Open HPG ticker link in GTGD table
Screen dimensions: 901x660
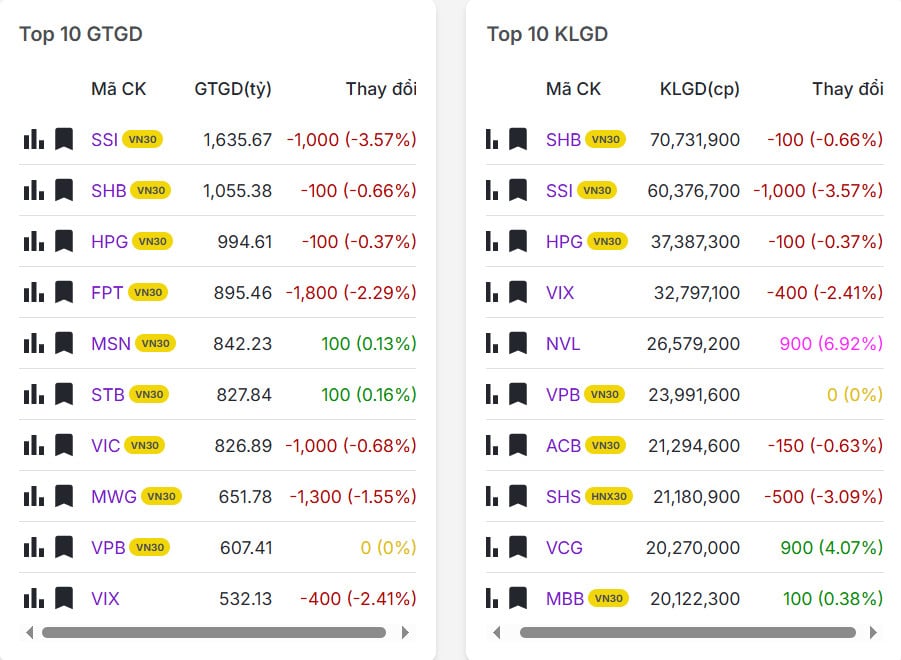coord(108,241)
